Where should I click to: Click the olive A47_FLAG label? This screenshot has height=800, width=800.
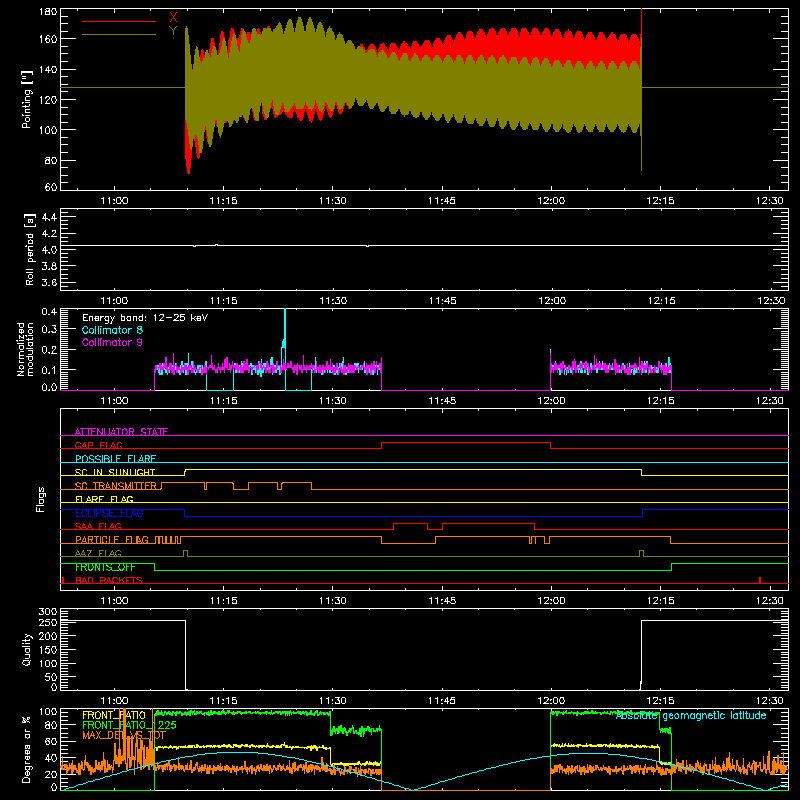coord(98,553)
